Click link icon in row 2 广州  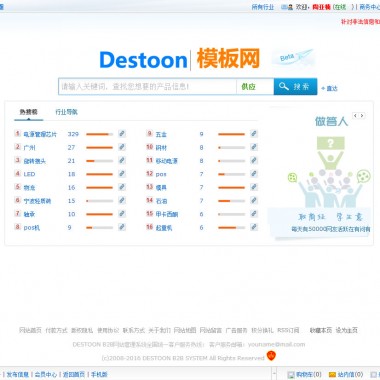(122, 147)
